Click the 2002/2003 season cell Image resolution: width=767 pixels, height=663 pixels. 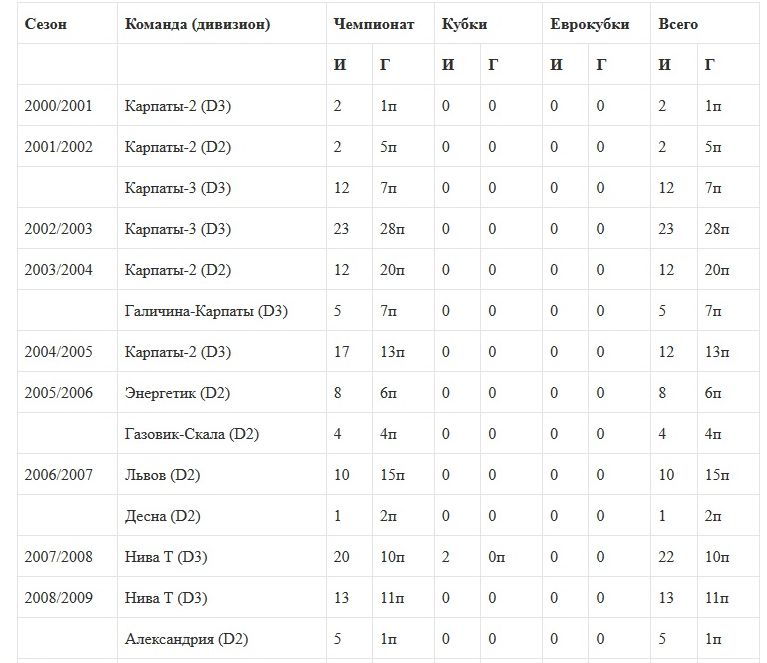click(x=58, y=229)
